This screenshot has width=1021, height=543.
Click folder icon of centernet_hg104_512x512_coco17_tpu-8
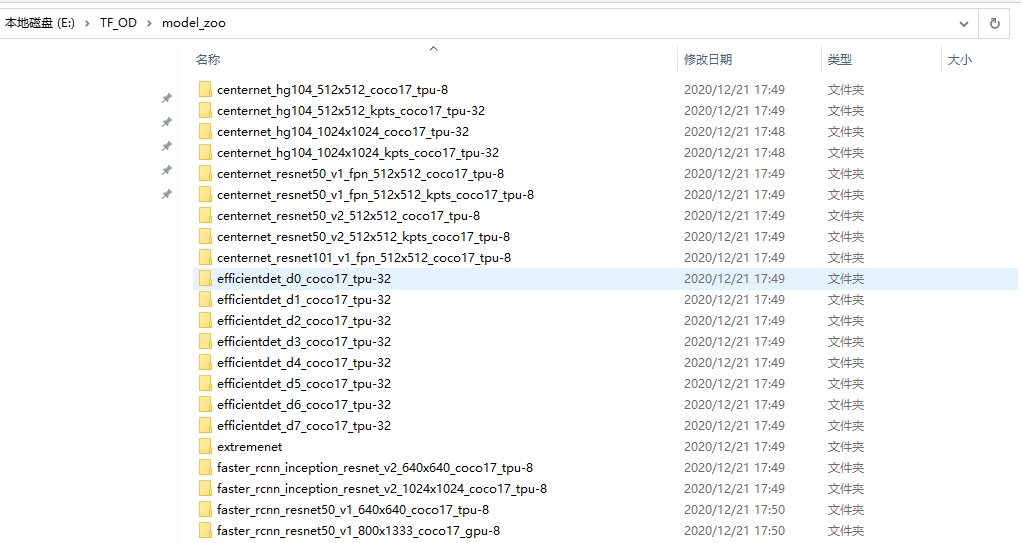[x=205, y=89]
